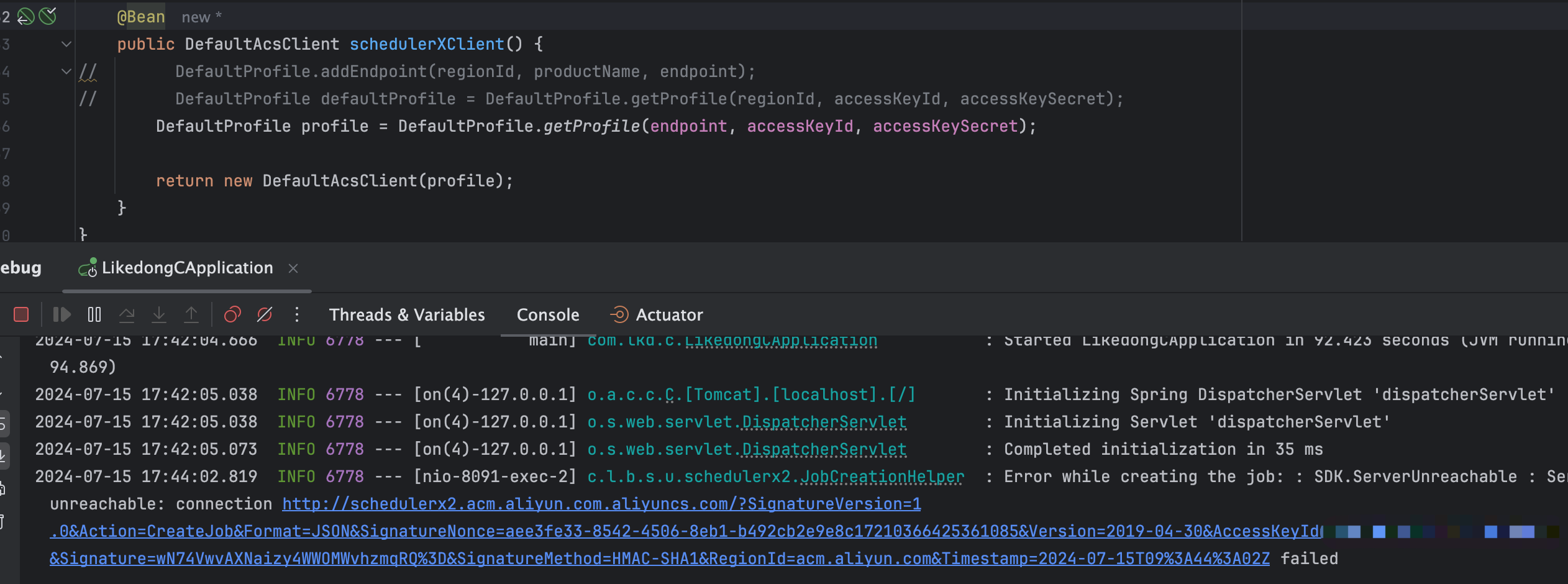The width and height of the screenshot is (1568, 584).
Task: Select the LikedongCApplication run configuration tab
Action: tap(187, 268)
